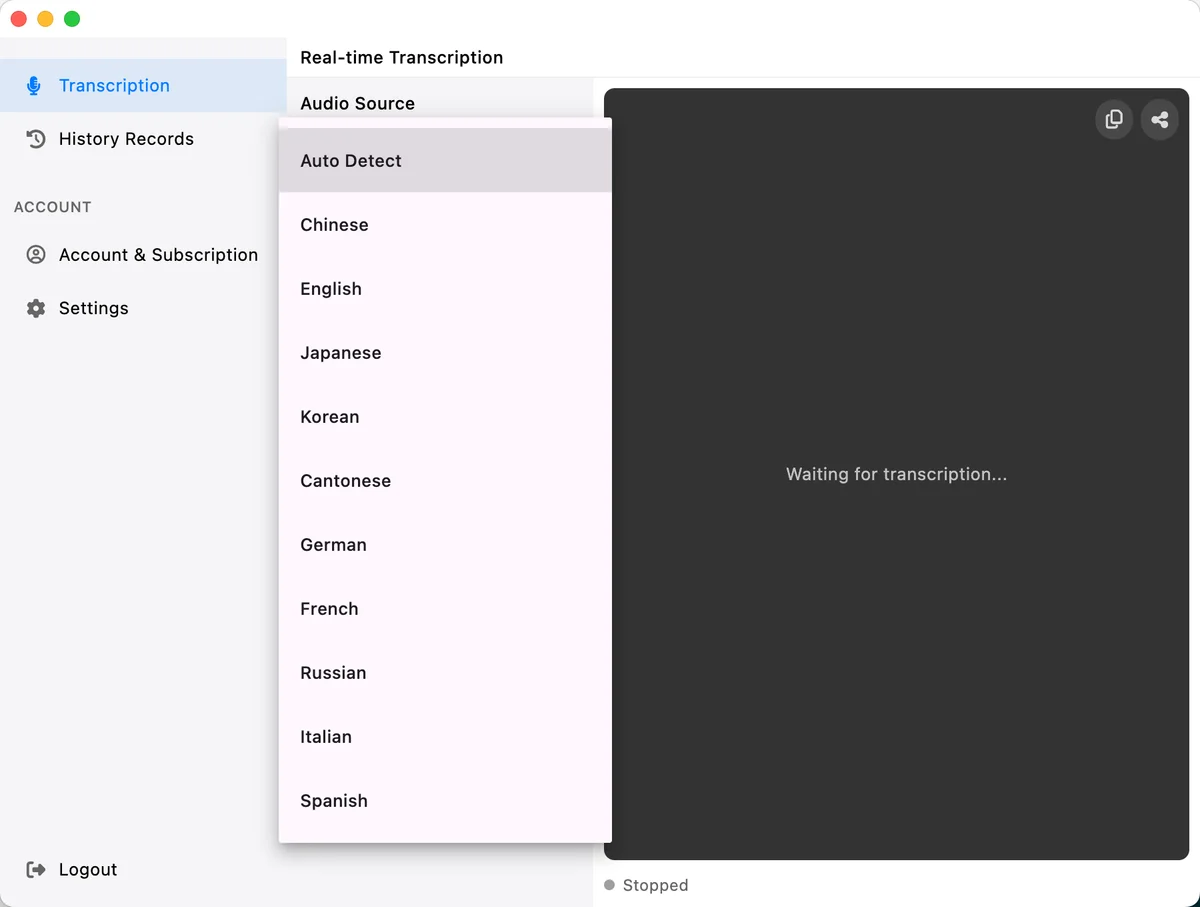Pick Japanese from the language options

coord(340,352)
